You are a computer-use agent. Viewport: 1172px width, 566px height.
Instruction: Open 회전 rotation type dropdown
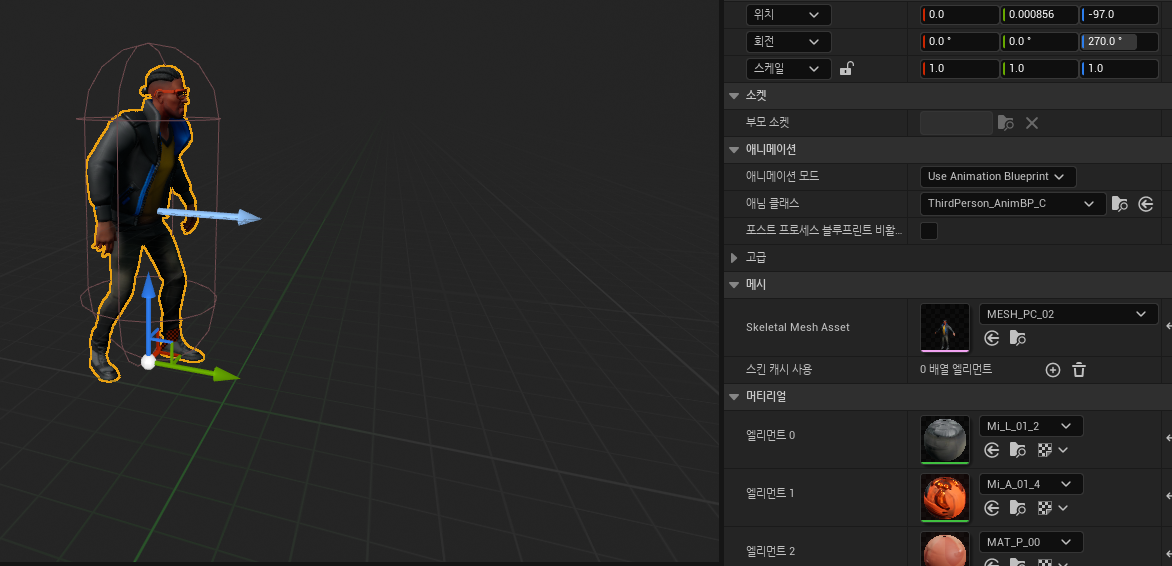click(789, 42)
